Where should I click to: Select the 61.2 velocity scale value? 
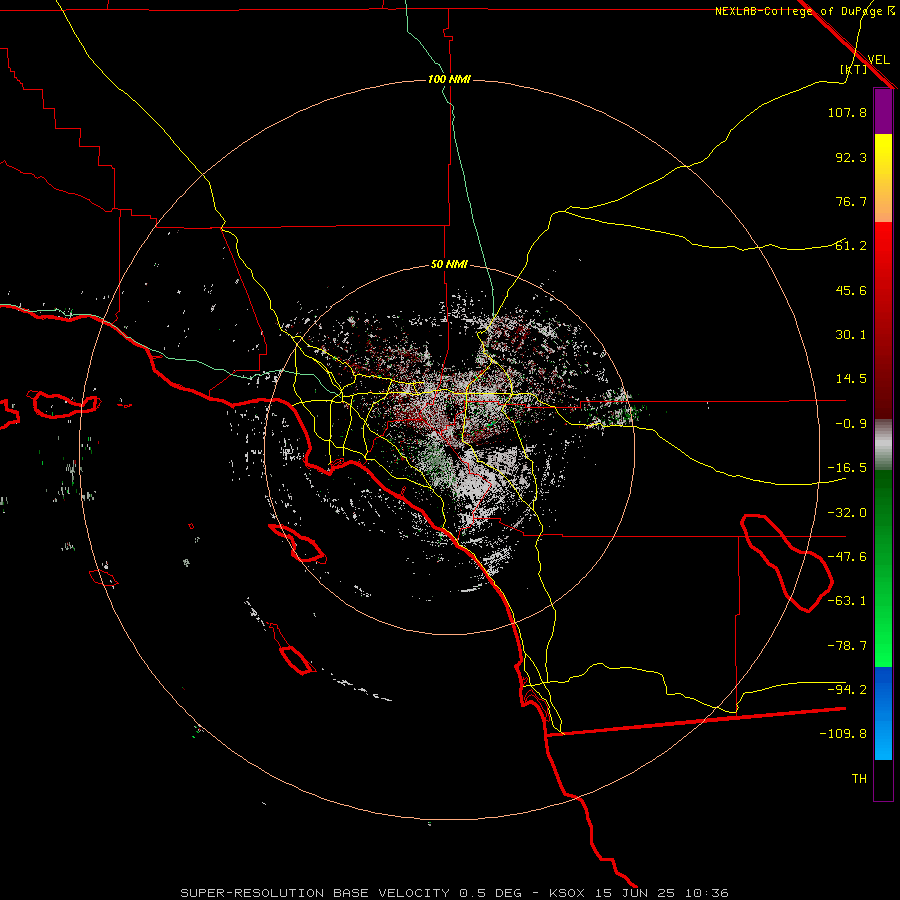coord(851,246)
